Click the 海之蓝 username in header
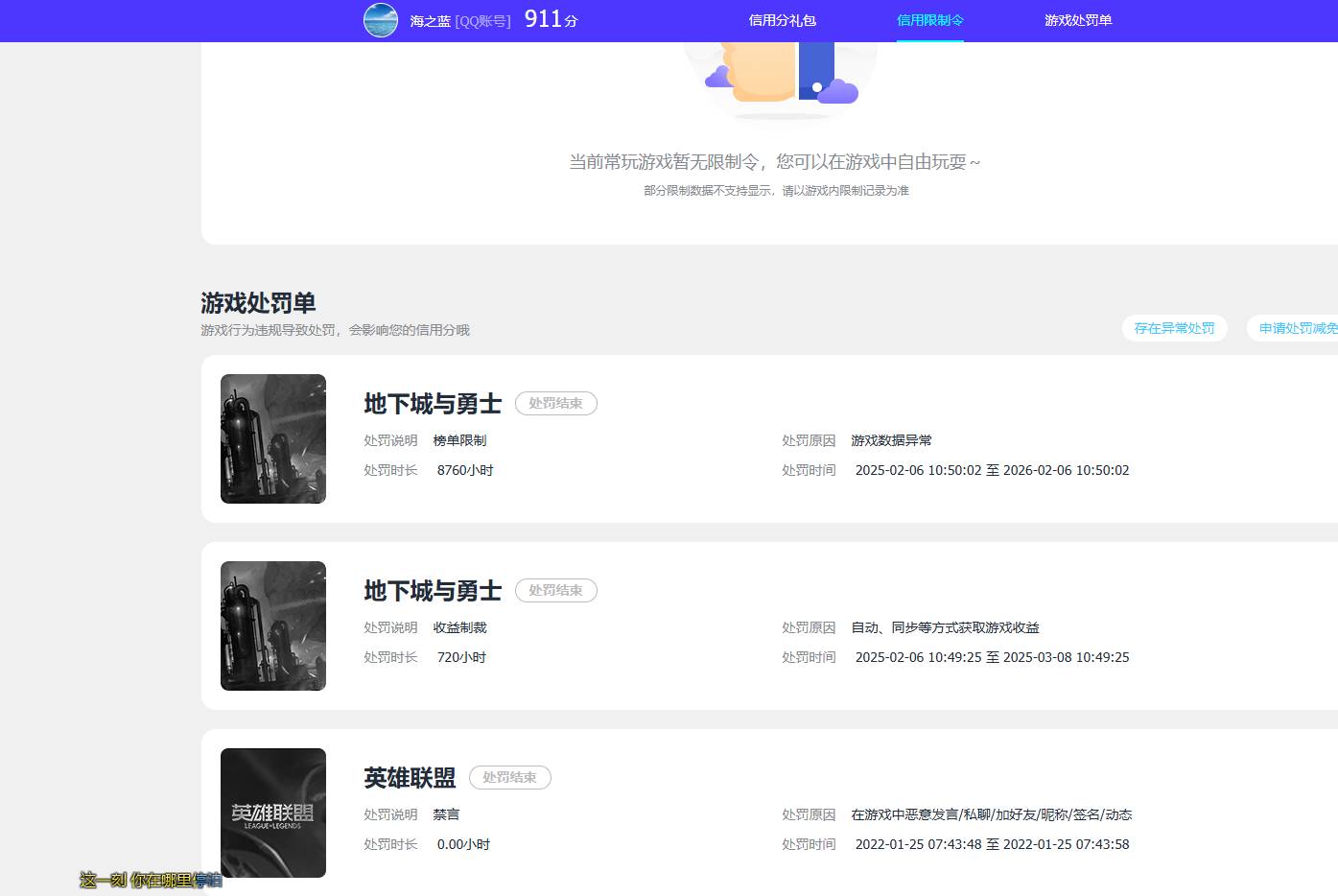The width and height of the screenshot is (1338, 896). 430,21
